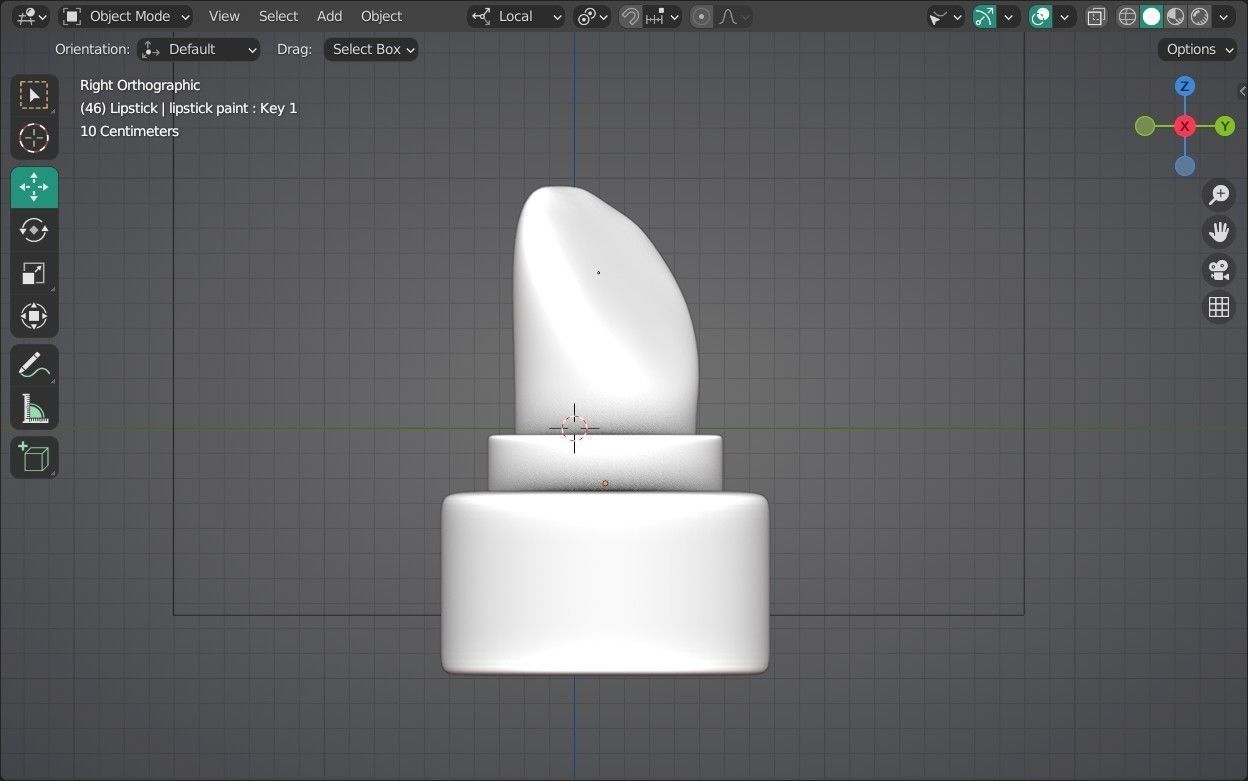
Task: Toggle snapping magnet icon
Action: point(630,16)
